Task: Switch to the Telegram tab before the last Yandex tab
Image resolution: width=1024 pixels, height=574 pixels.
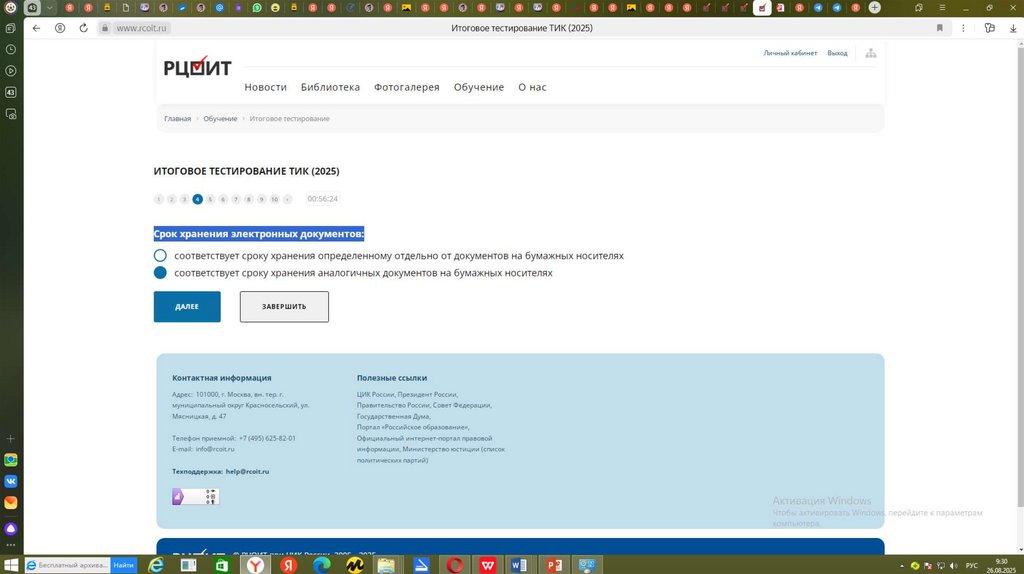Action: (x=837, y=8)
